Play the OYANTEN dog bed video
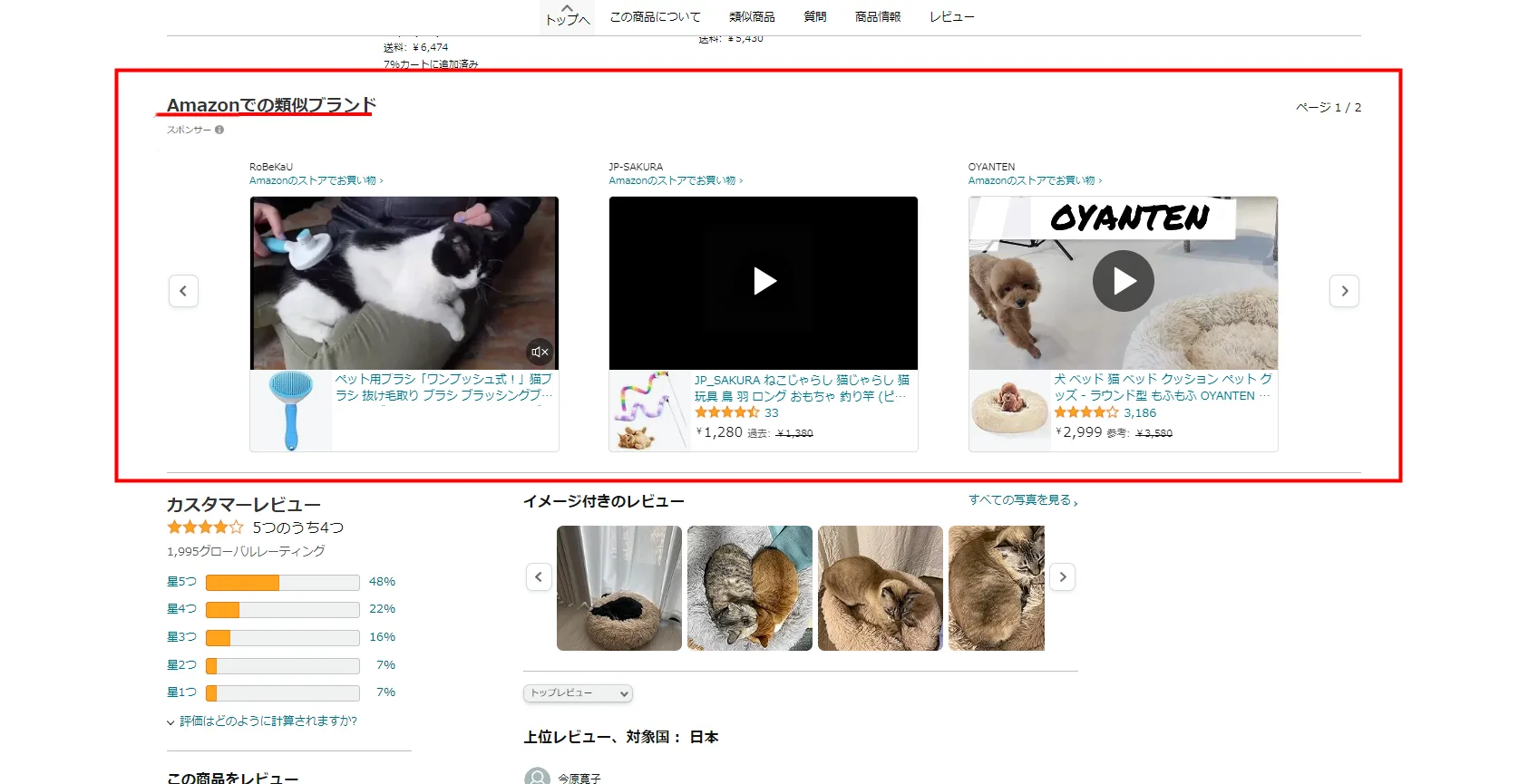The width and height of the screenshot is (1538, 784). 1123,281
